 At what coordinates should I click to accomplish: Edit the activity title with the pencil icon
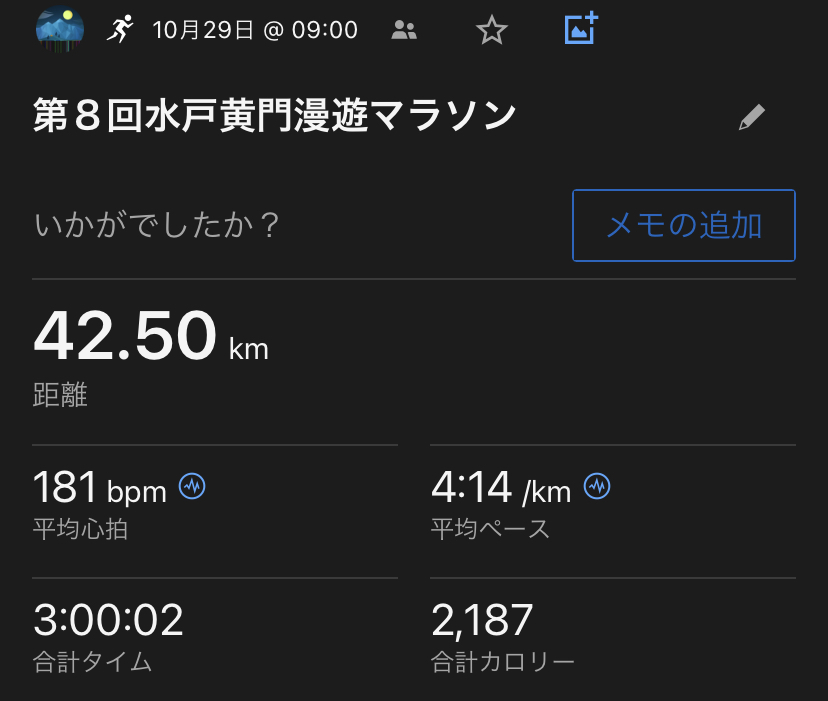(751, 119)
